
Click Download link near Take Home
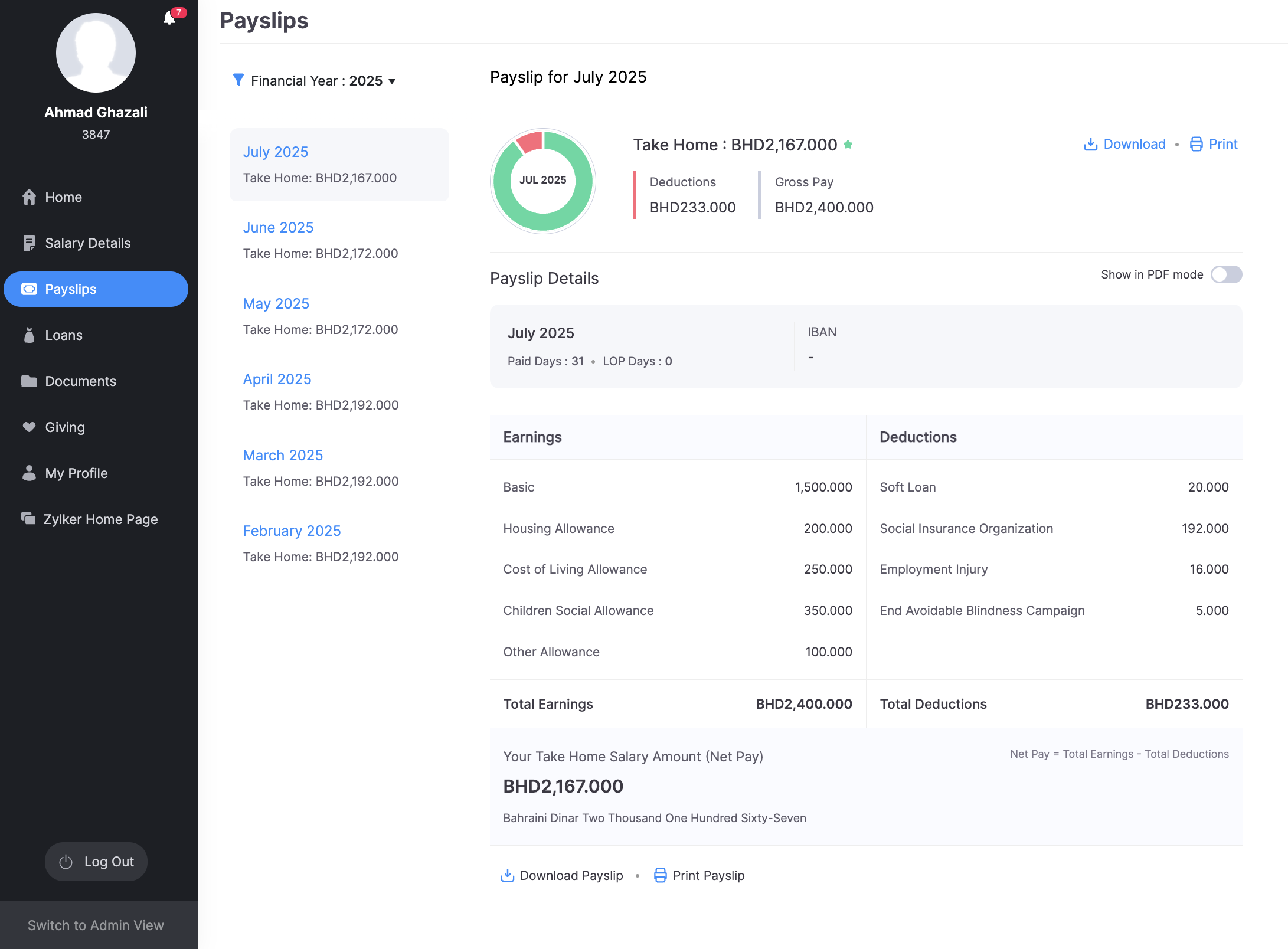click(1124, 144)
